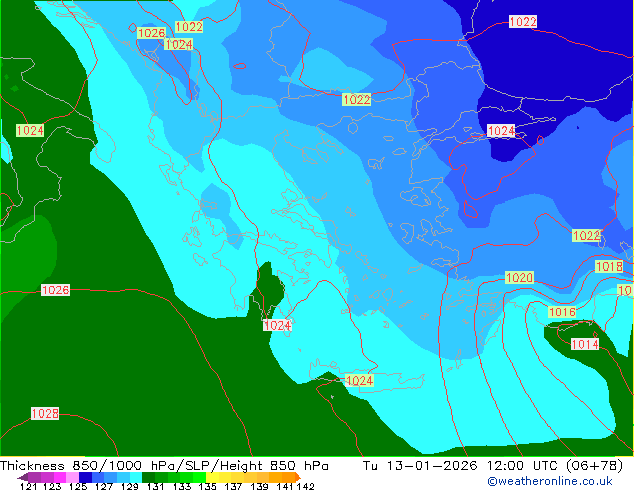The image size is (634, 490).
Task: Click the legend value 137
Action: 232,486
